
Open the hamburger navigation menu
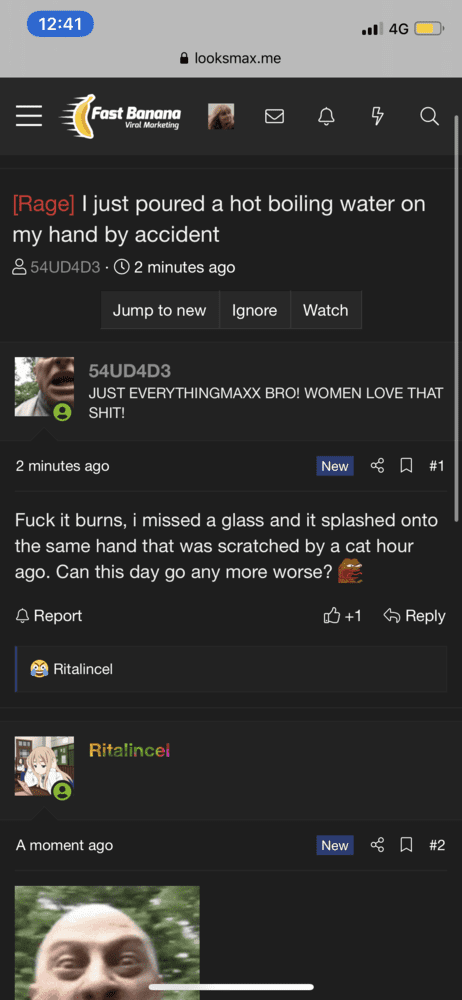click(29, 116)
